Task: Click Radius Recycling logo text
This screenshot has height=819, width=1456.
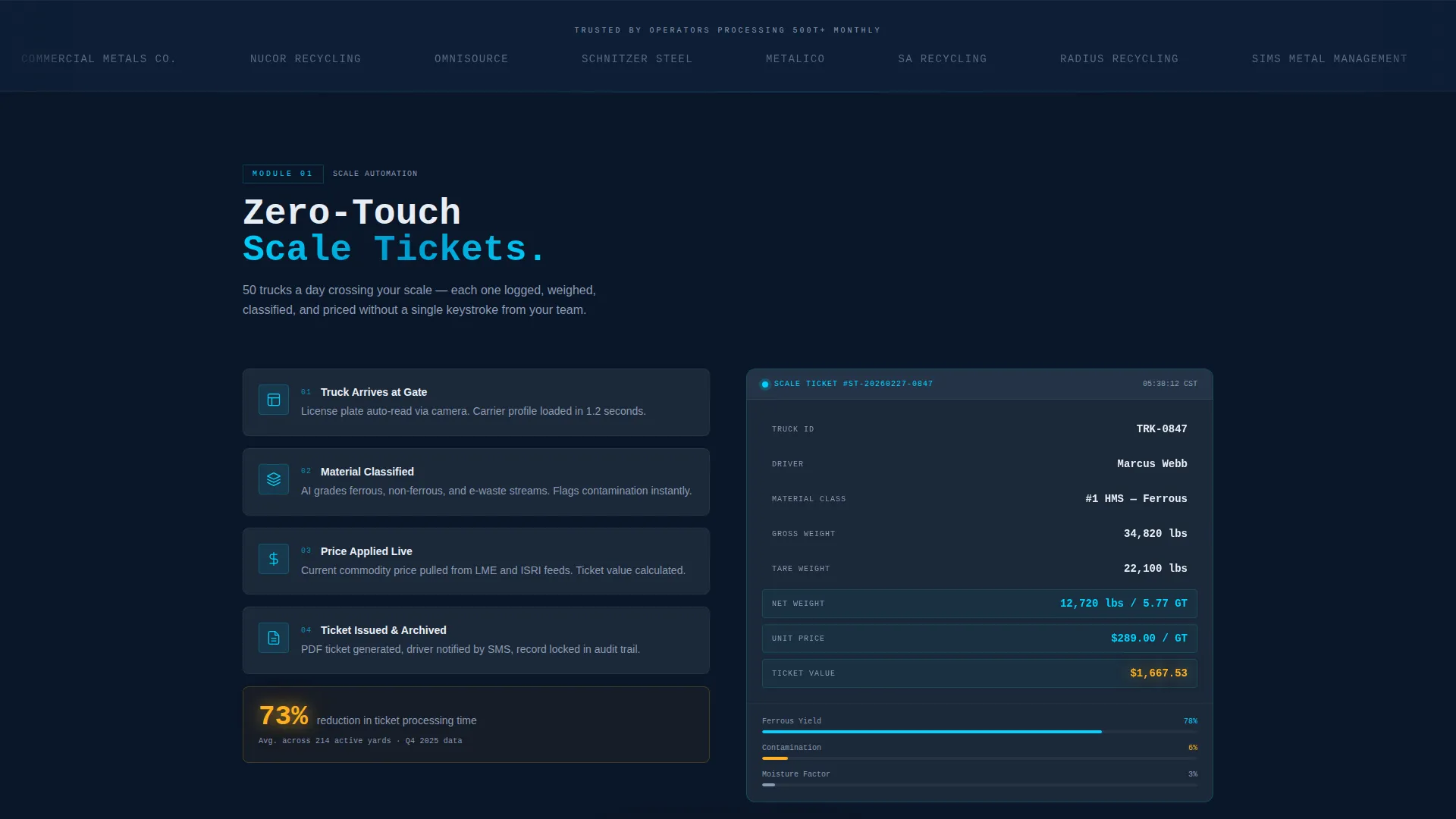Action: coord(1119,59)
